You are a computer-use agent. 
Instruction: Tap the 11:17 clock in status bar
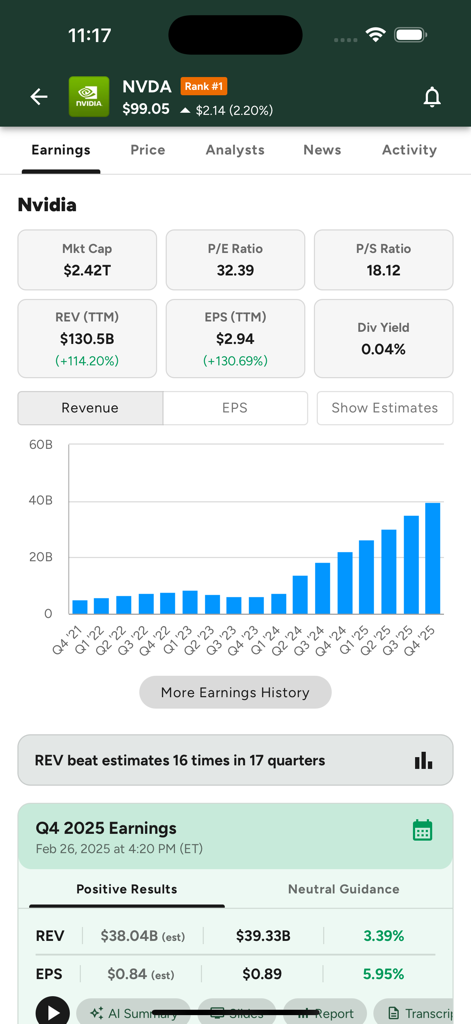[x=89, y=35]
